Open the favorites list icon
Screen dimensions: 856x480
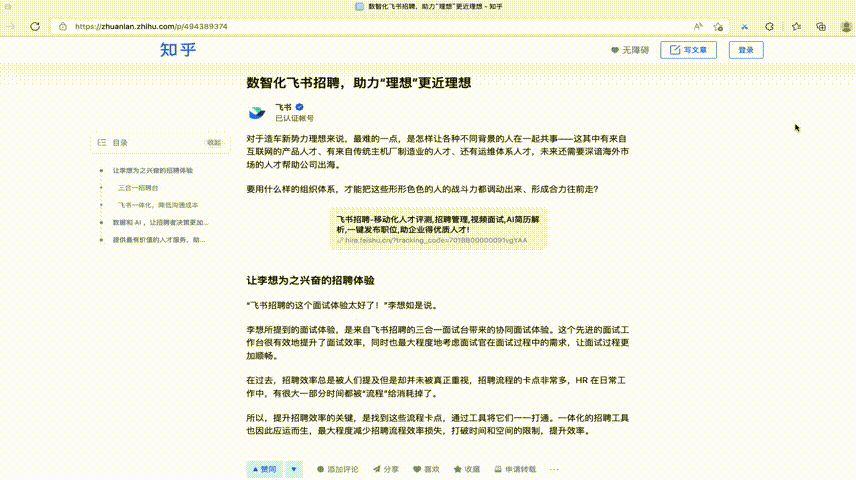tap(796, 26)
